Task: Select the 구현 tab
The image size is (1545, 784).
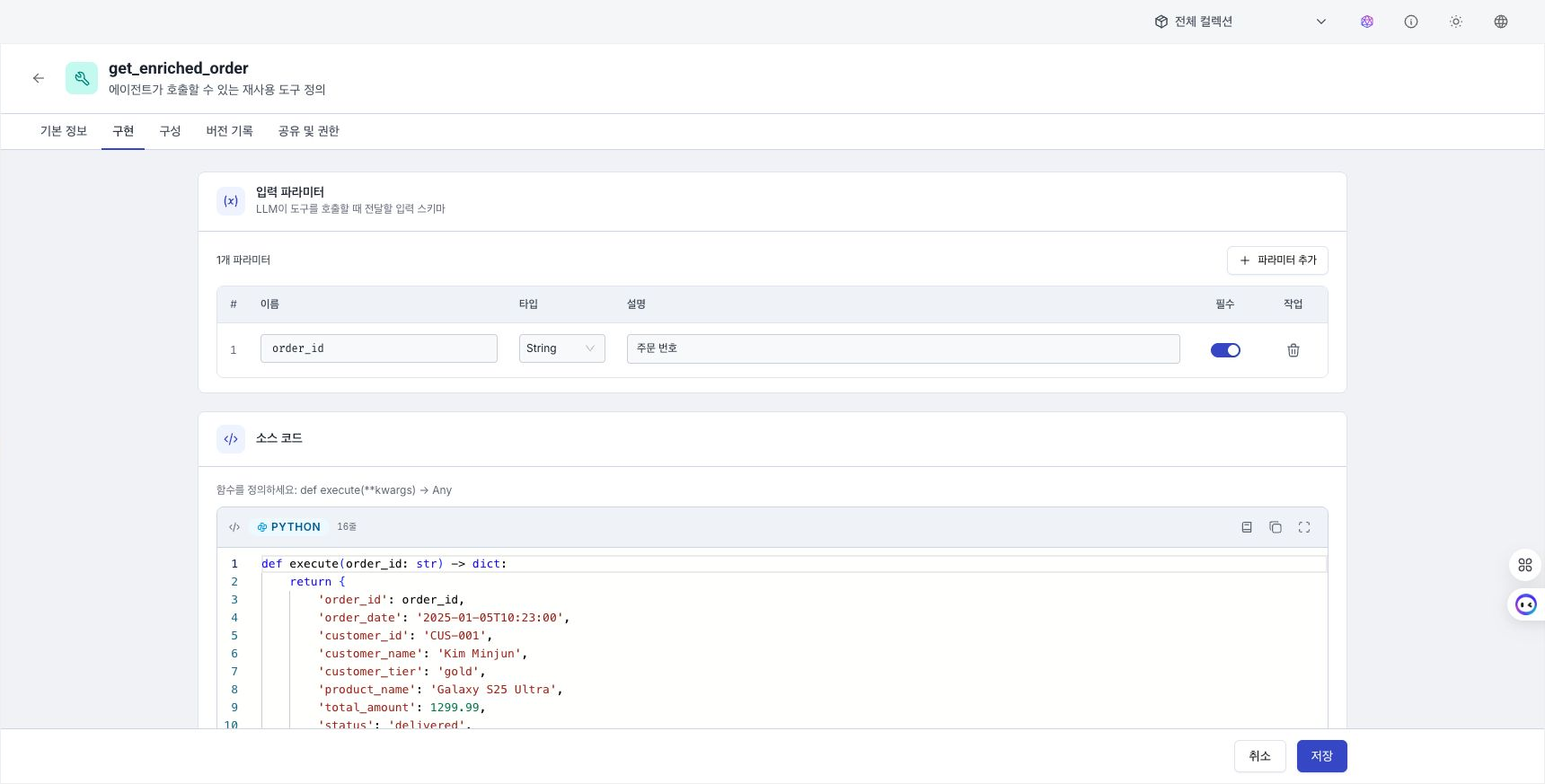Action: point(123,131)
